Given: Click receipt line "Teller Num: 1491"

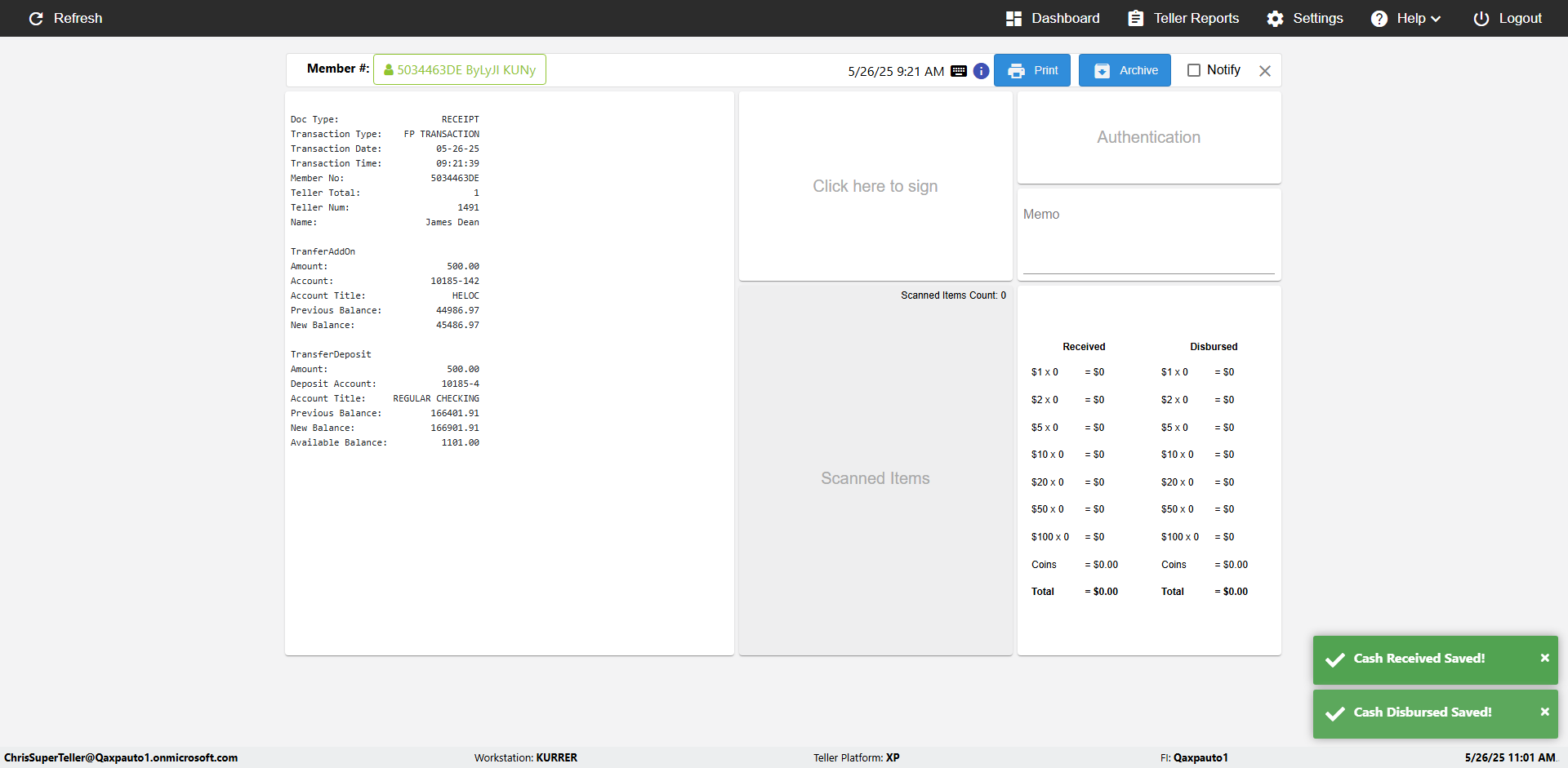Looking at the screenshot, I should tap(385, 207).
